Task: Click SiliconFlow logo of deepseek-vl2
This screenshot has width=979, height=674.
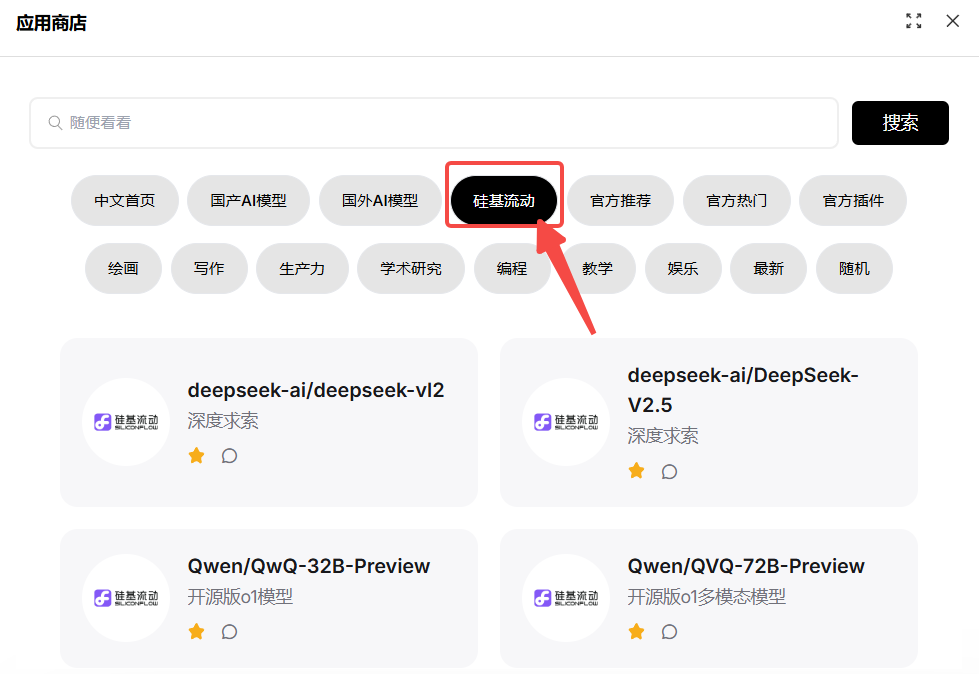Action: coord(126,422)
